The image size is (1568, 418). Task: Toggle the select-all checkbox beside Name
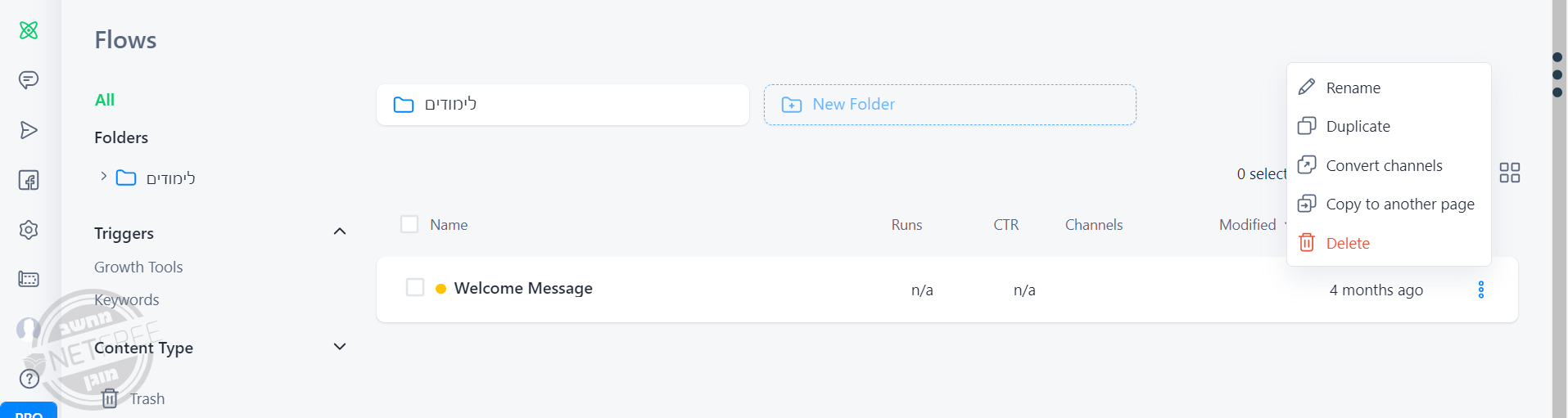coord(409,224)
